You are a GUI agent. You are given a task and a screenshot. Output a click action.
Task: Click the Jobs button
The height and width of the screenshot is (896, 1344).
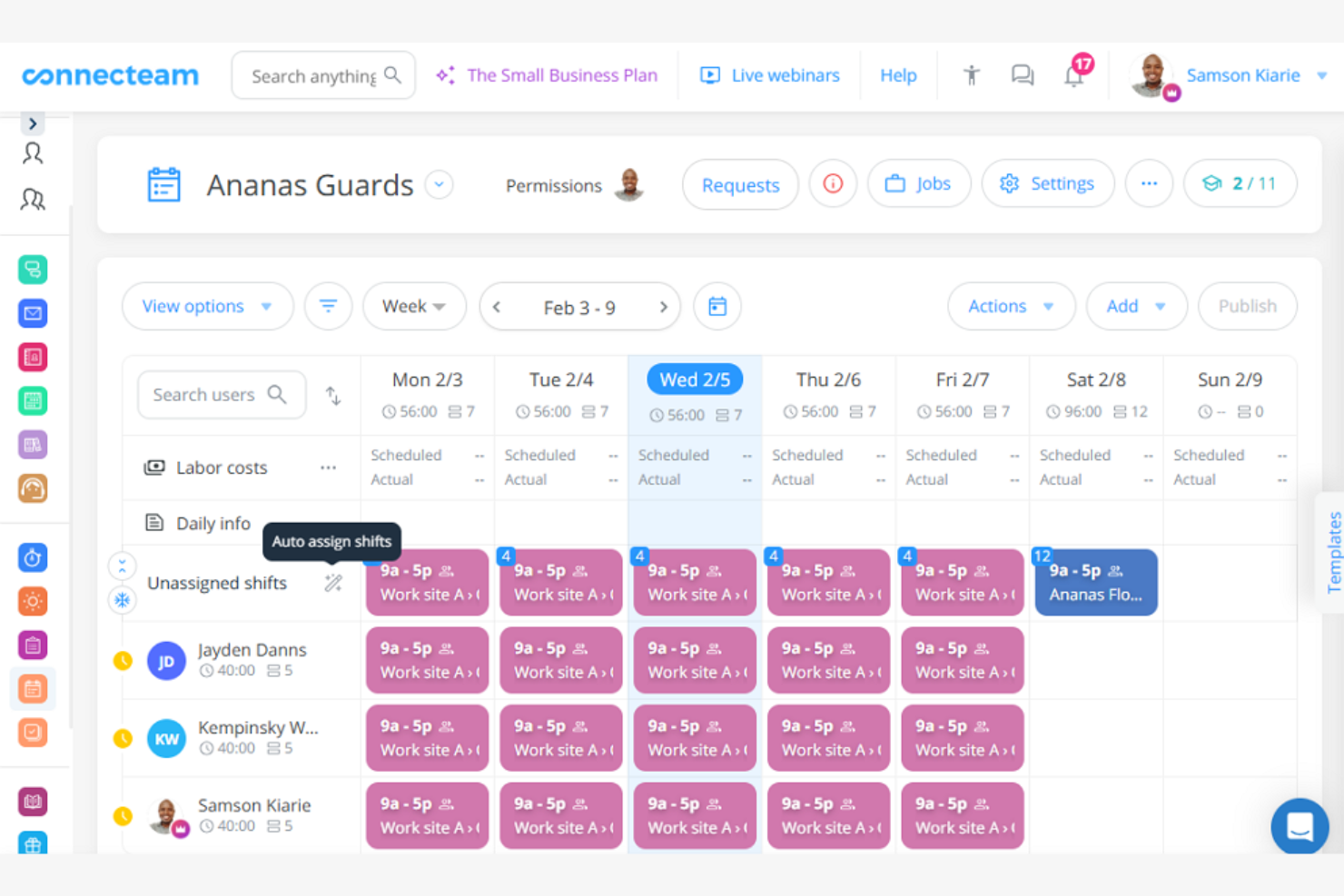918,183
